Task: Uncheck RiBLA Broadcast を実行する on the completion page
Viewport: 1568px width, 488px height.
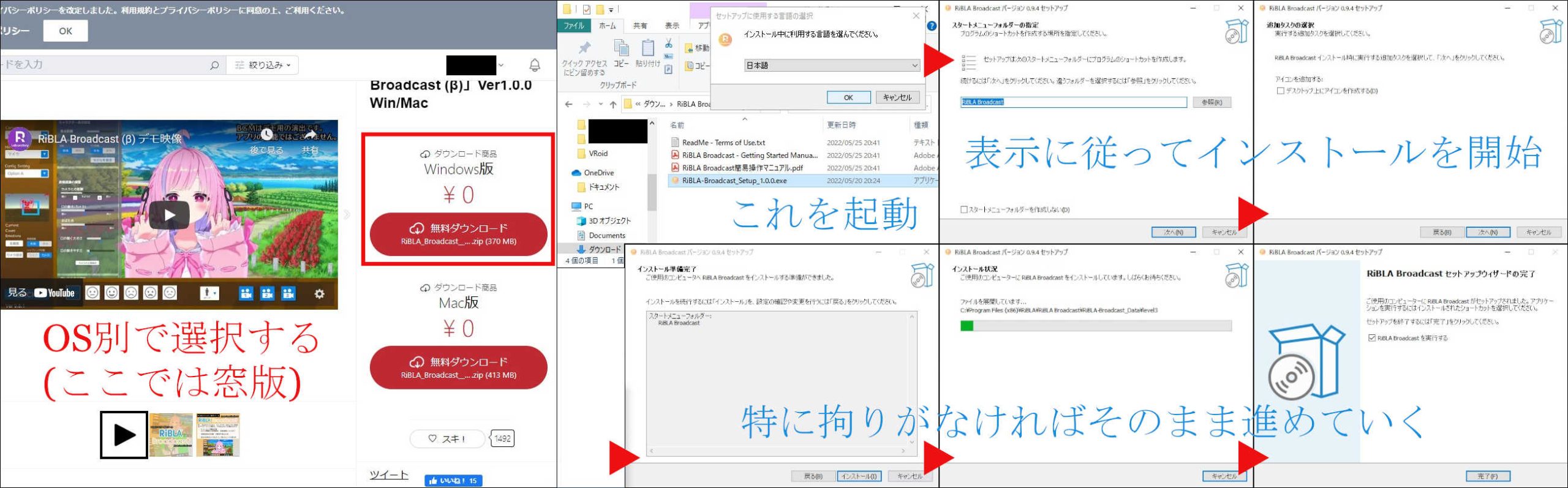Action: (1372, 337)
